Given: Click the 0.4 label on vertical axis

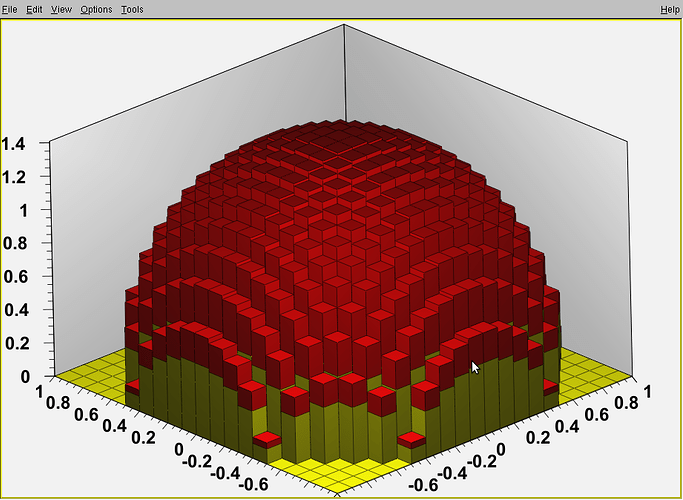Looking at the screenshot, I should pos(17,311).
